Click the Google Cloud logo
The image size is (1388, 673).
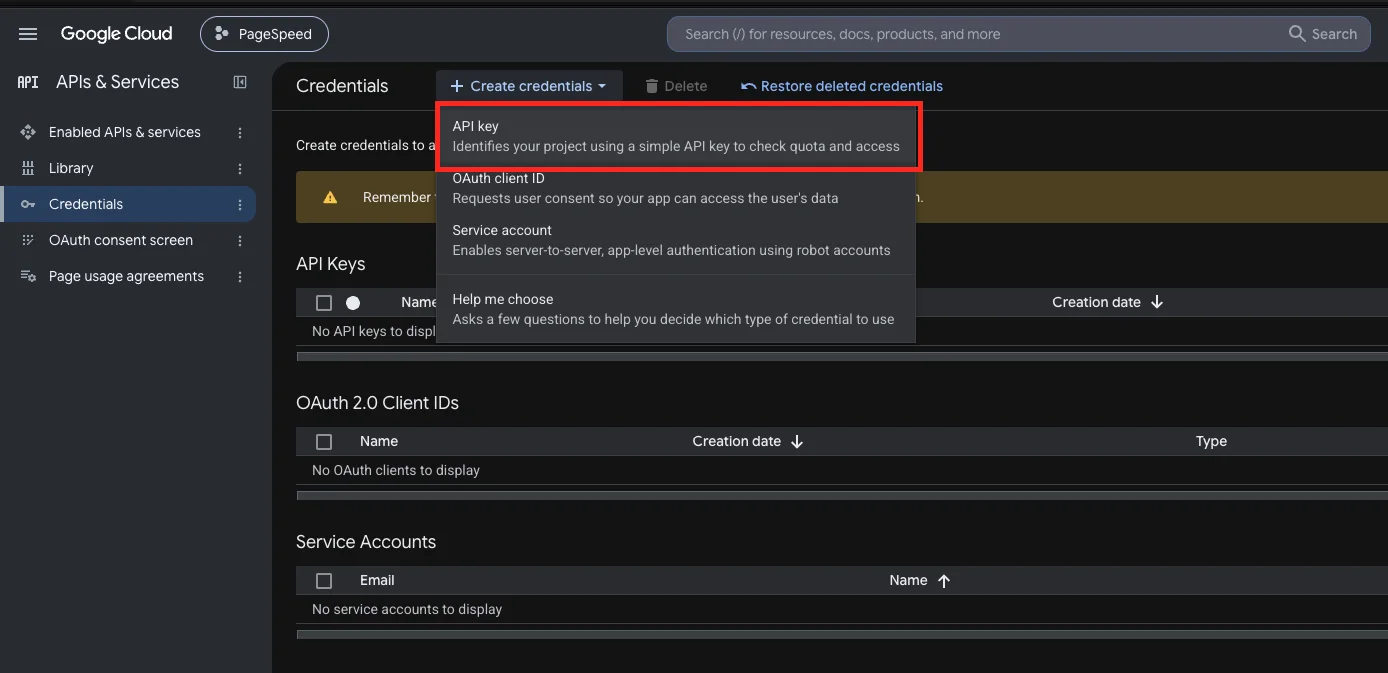pyautogui.click(x=116, y=34)
